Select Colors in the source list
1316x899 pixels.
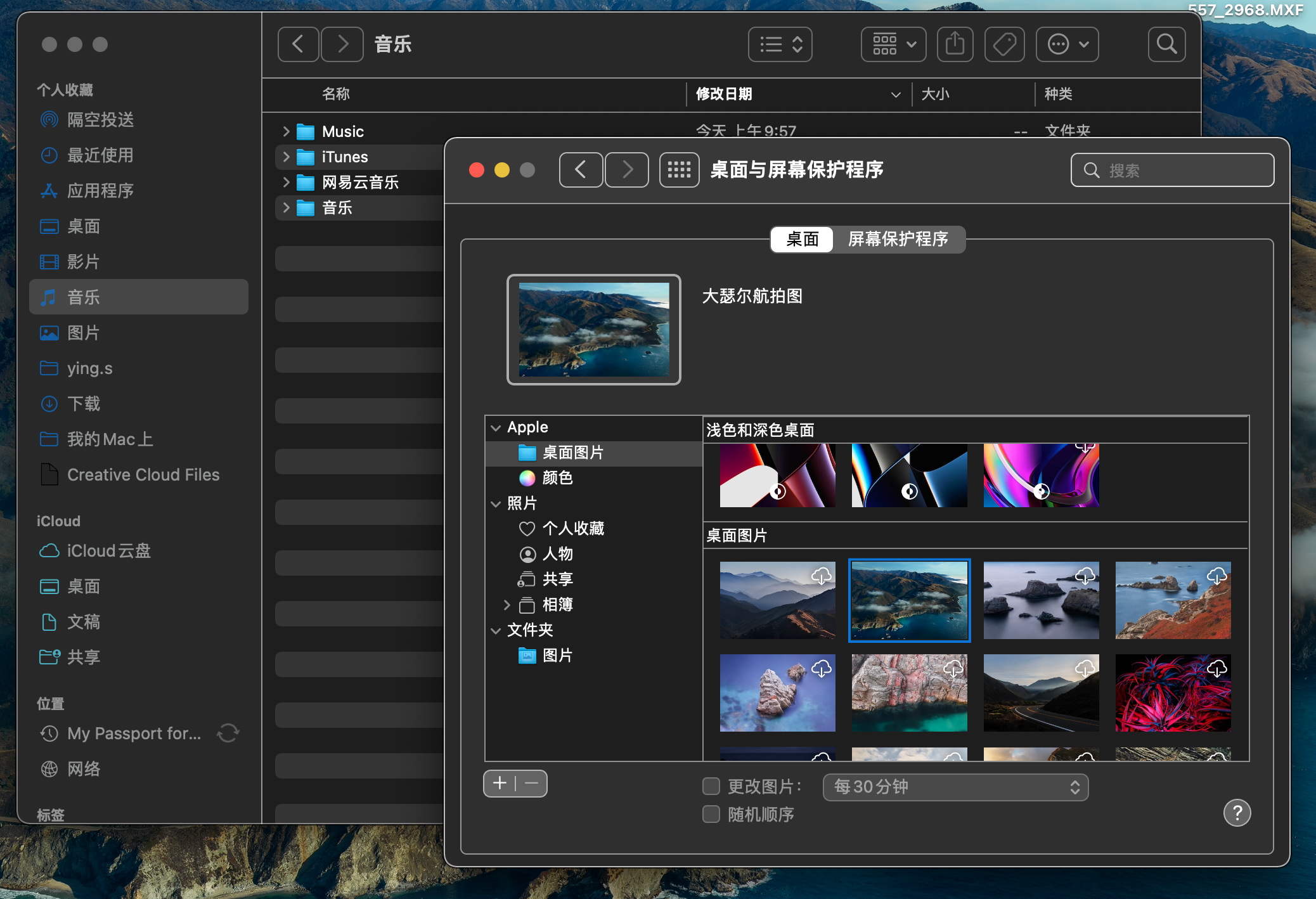coord(557,478)
